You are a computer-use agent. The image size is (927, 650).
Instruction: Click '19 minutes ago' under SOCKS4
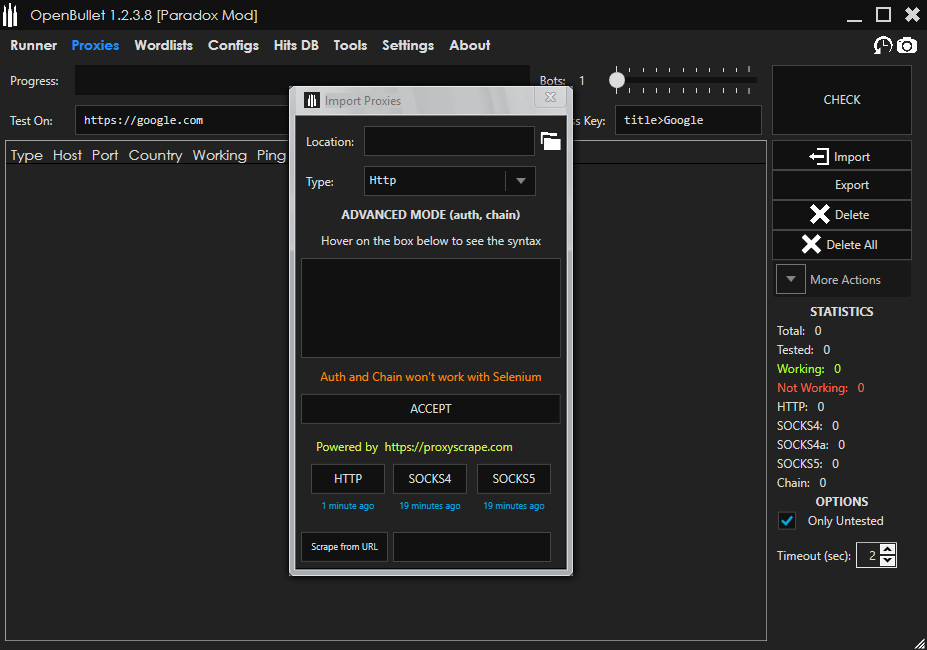(x=430, y=506)
